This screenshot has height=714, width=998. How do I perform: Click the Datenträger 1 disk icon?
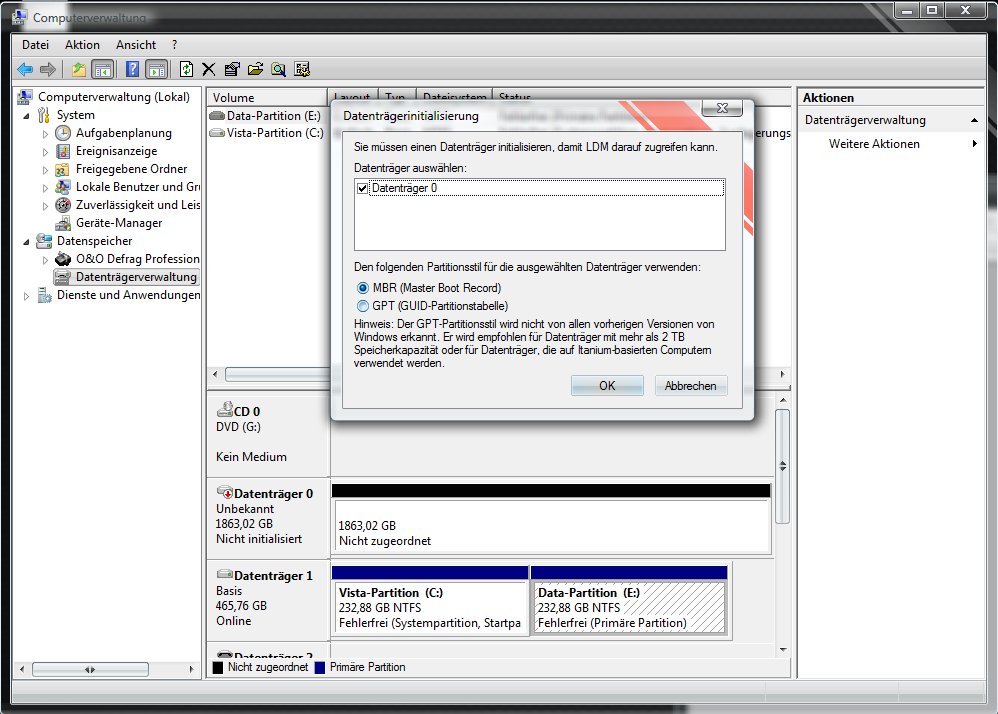pyautogui.click(x=225, y=574)
